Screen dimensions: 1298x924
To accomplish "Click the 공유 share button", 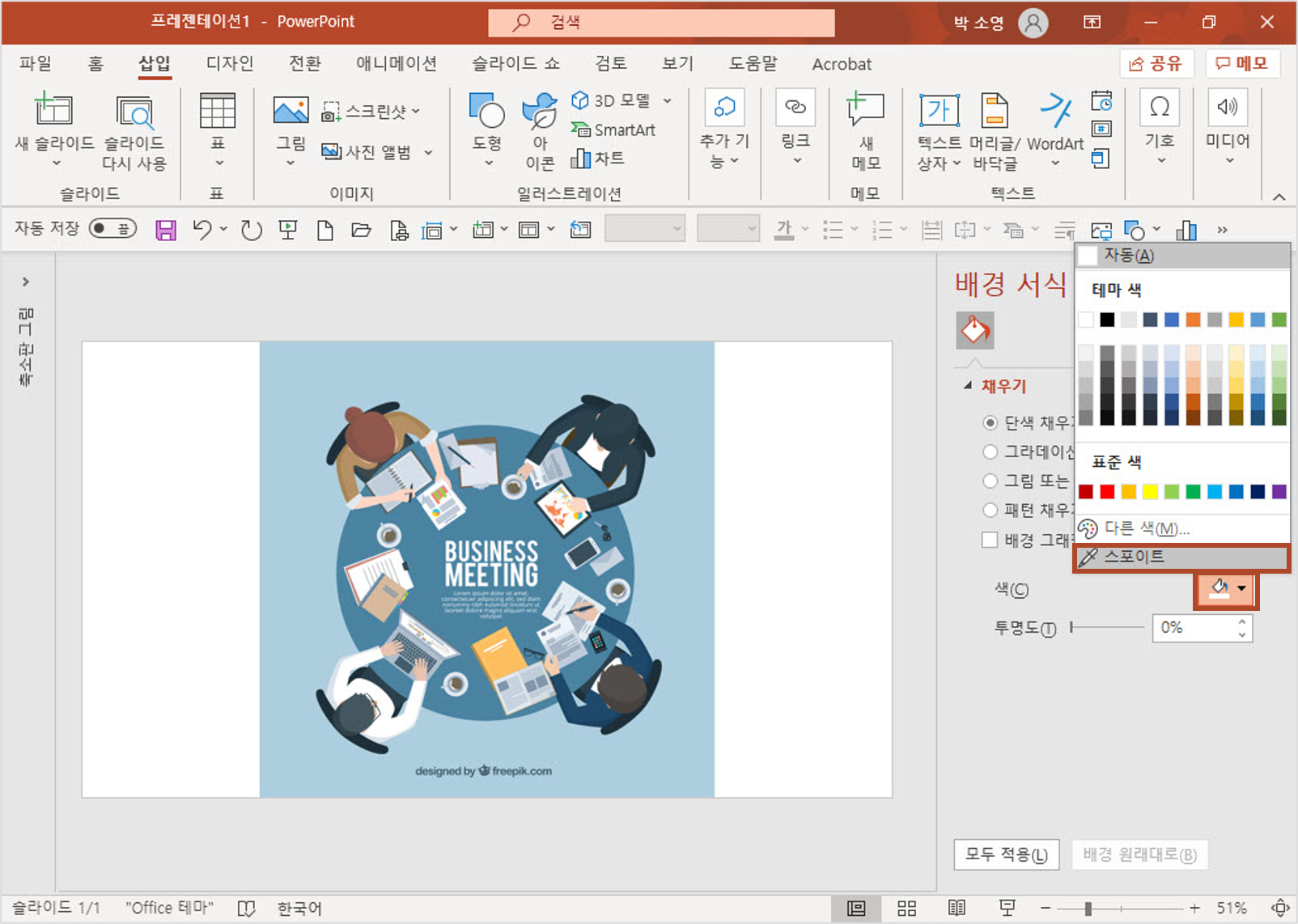I will [1156, 64].
